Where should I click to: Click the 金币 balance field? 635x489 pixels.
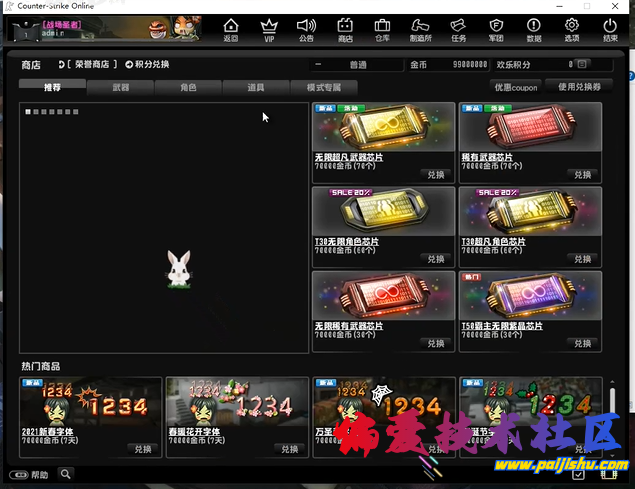tap(448, 64)
